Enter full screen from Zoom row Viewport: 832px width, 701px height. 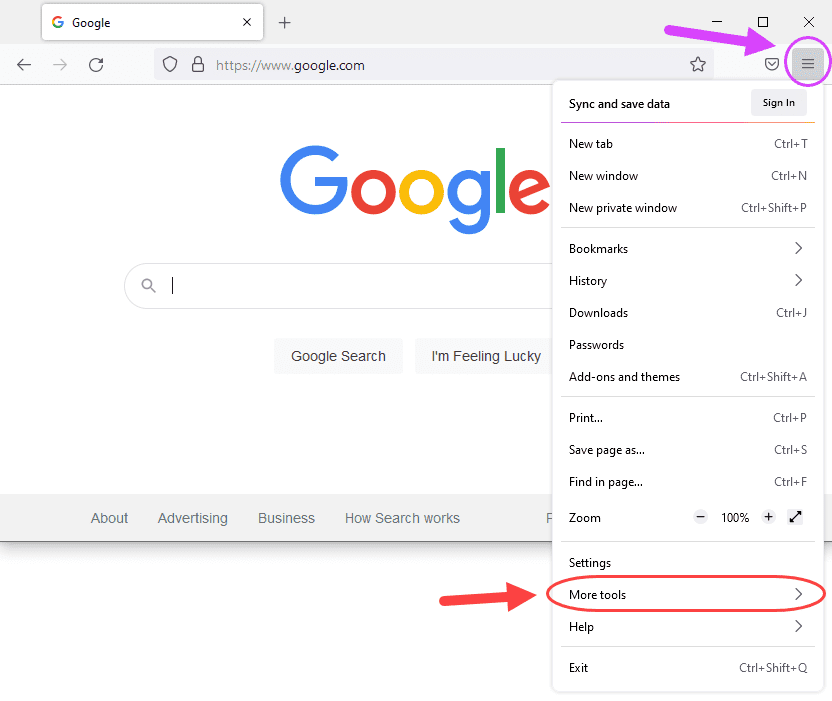tap(795, 516)
